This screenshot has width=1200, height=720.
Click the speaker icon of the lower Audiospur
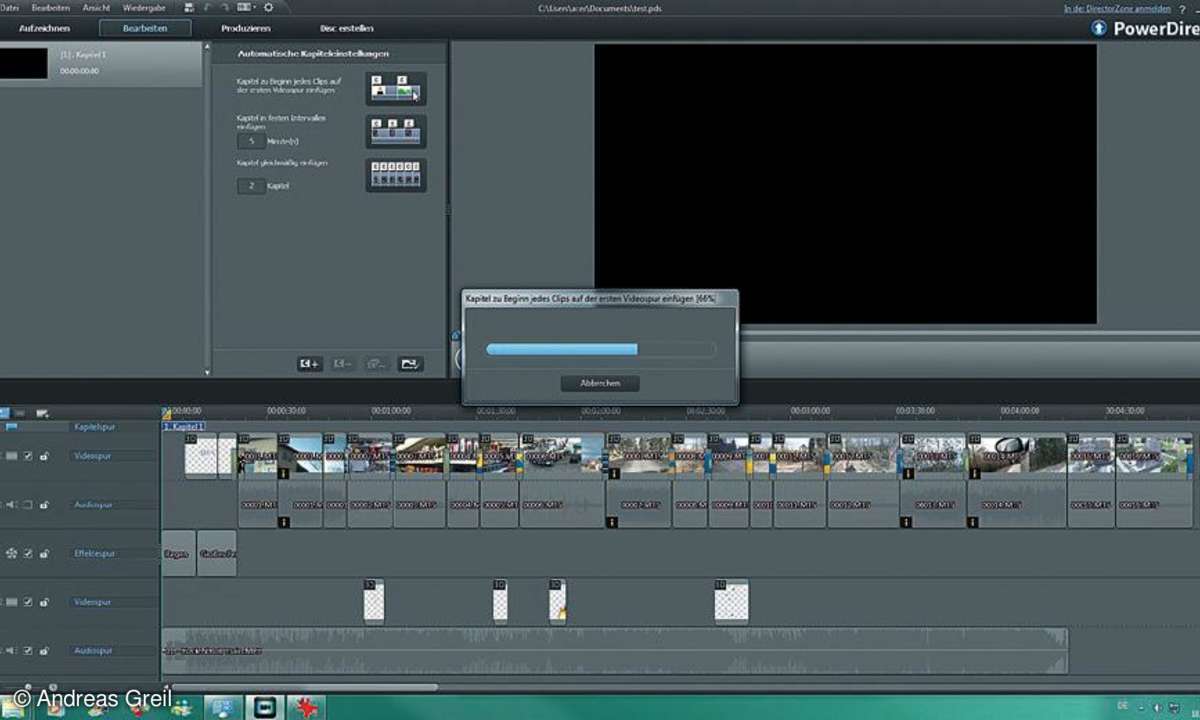coord(11,650)
